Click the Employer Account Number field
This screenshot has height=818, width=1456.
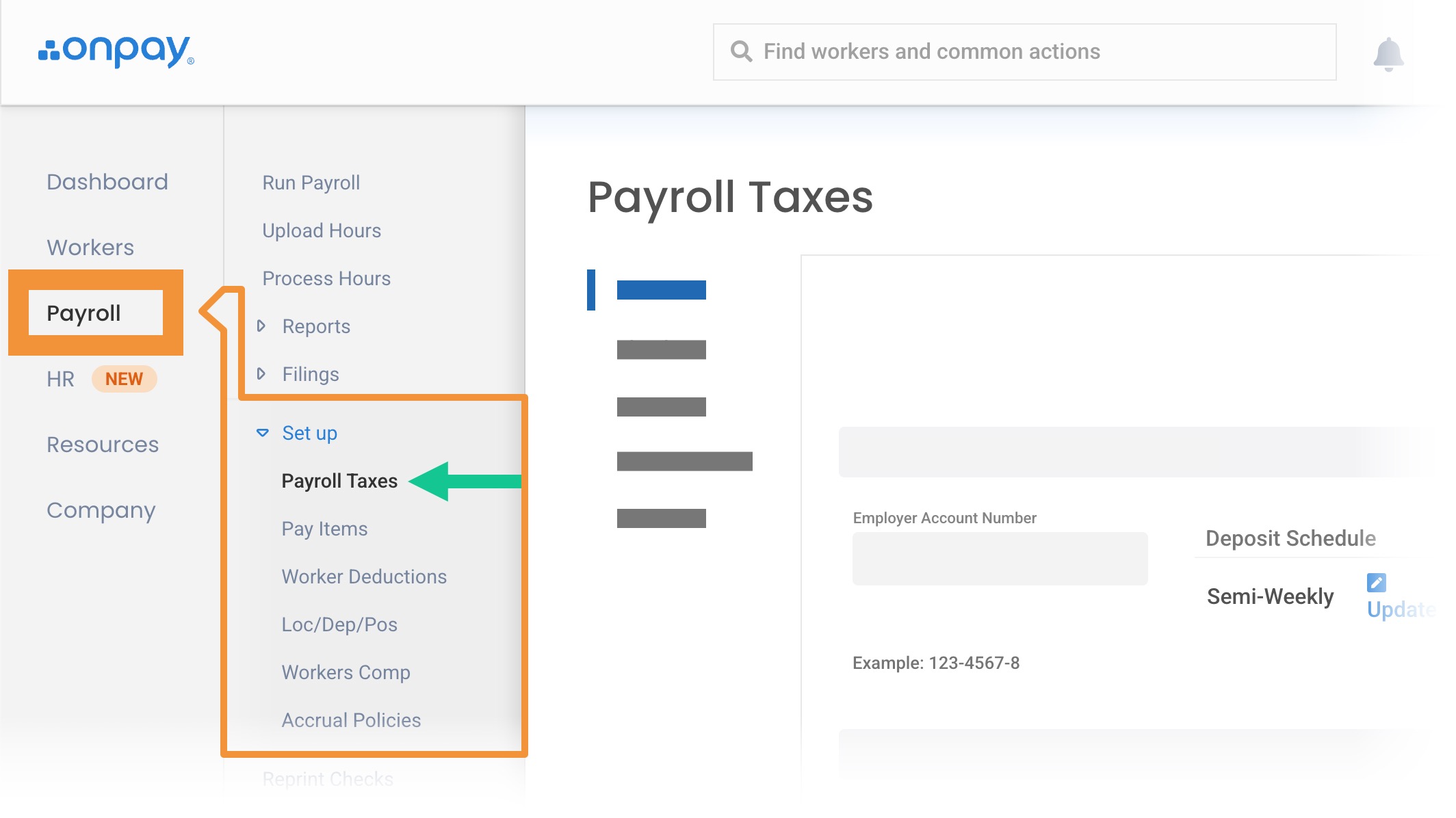click(x=1000, y=559)
